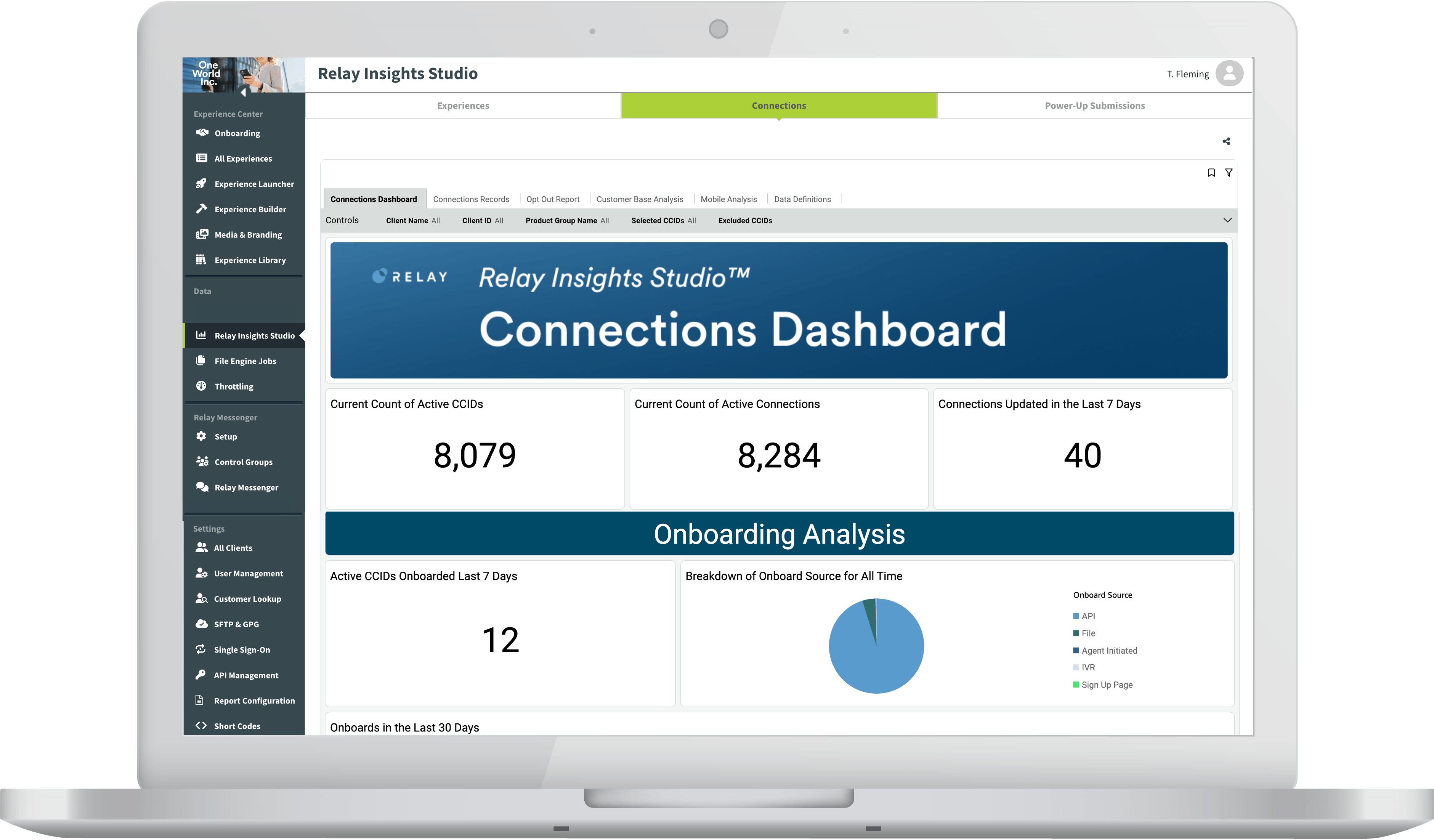The width and height of the screenshot is (1434, 840).
Task: Open the Power-Up Submissions tab
Action: coord(1094,106)
